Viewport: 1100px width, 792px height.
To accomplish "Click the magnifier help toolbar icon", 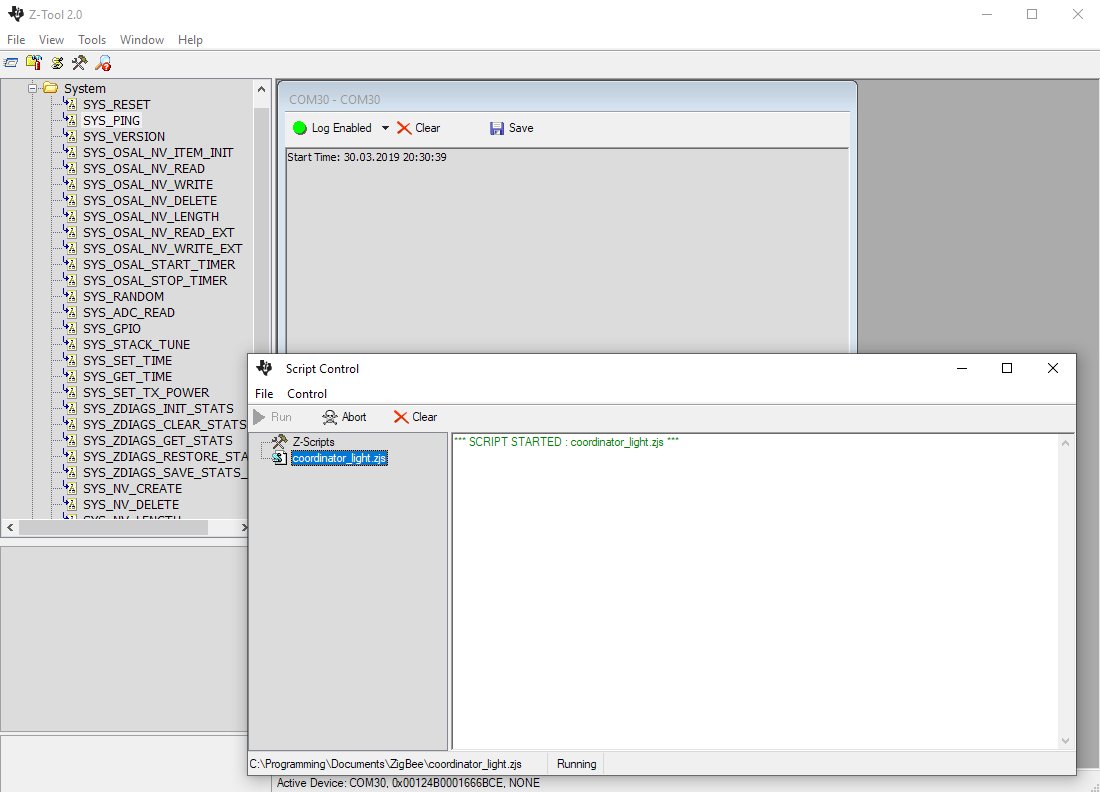I will [103, 63].
